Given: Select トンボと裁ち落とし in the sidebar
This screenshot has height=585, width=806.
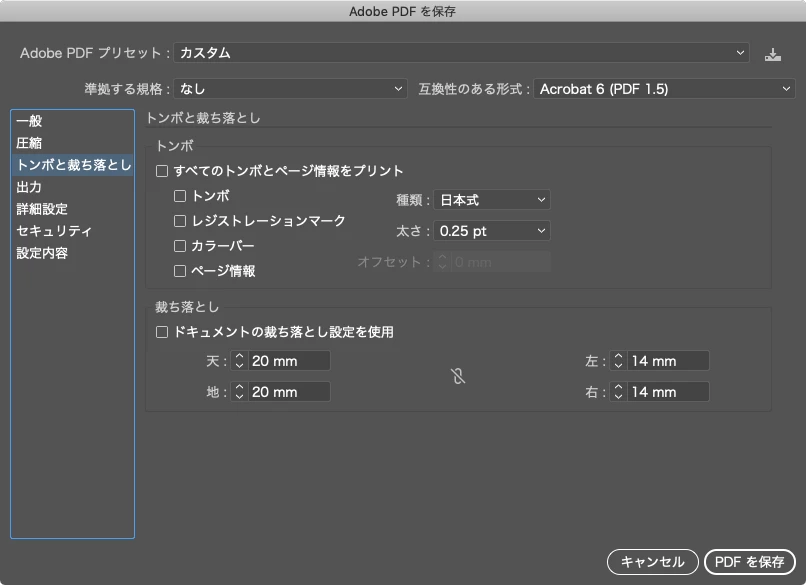Looking at the screenshot, I should [x=72, y=165].
